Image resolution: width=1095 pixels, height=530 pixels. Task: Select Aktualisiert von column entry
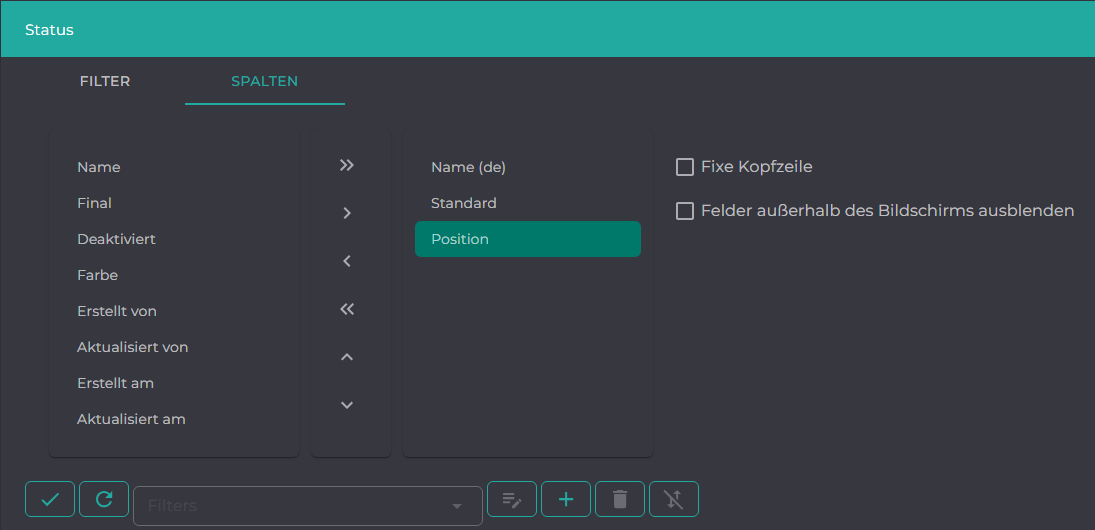click(174, 347)
